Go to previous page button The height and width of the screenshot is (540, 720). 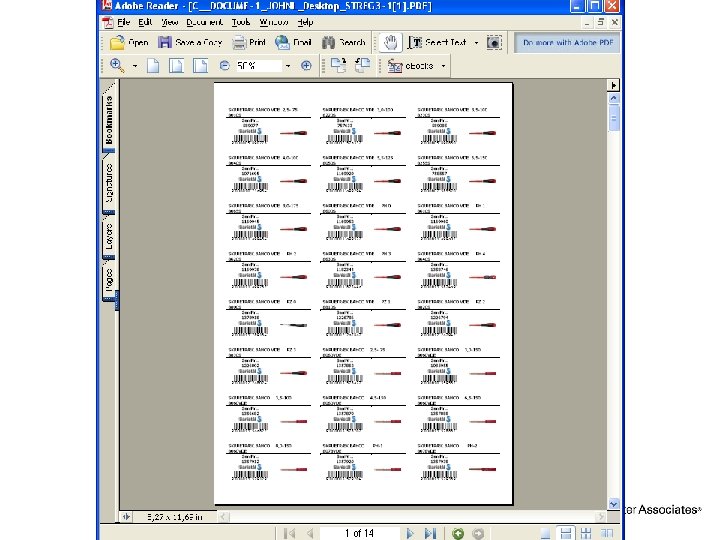pos(310,533)
